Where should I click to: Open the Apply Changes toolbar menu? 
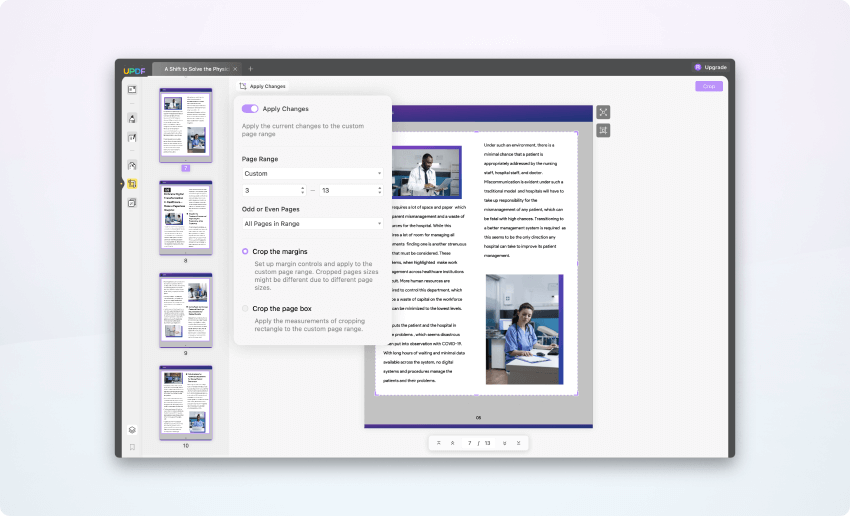263,86
